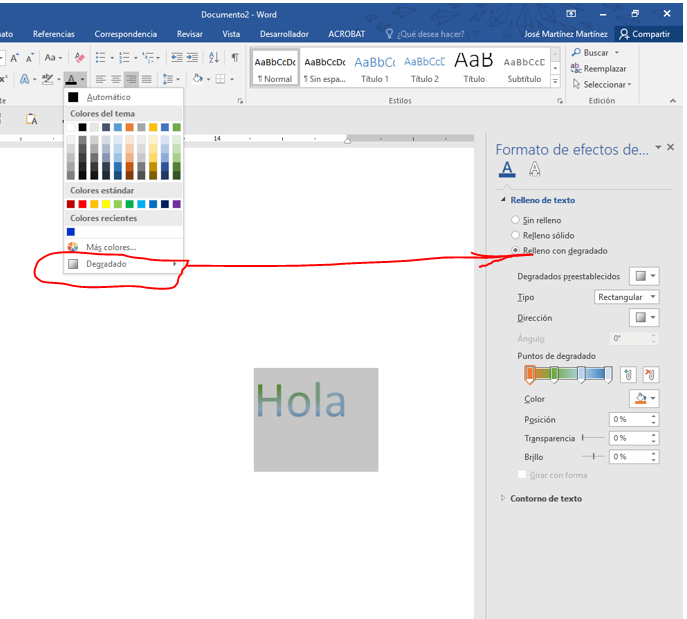Click the Borders icon
Image resolution: width=687 pixels, height=619 pixels.
coord(220,79)
